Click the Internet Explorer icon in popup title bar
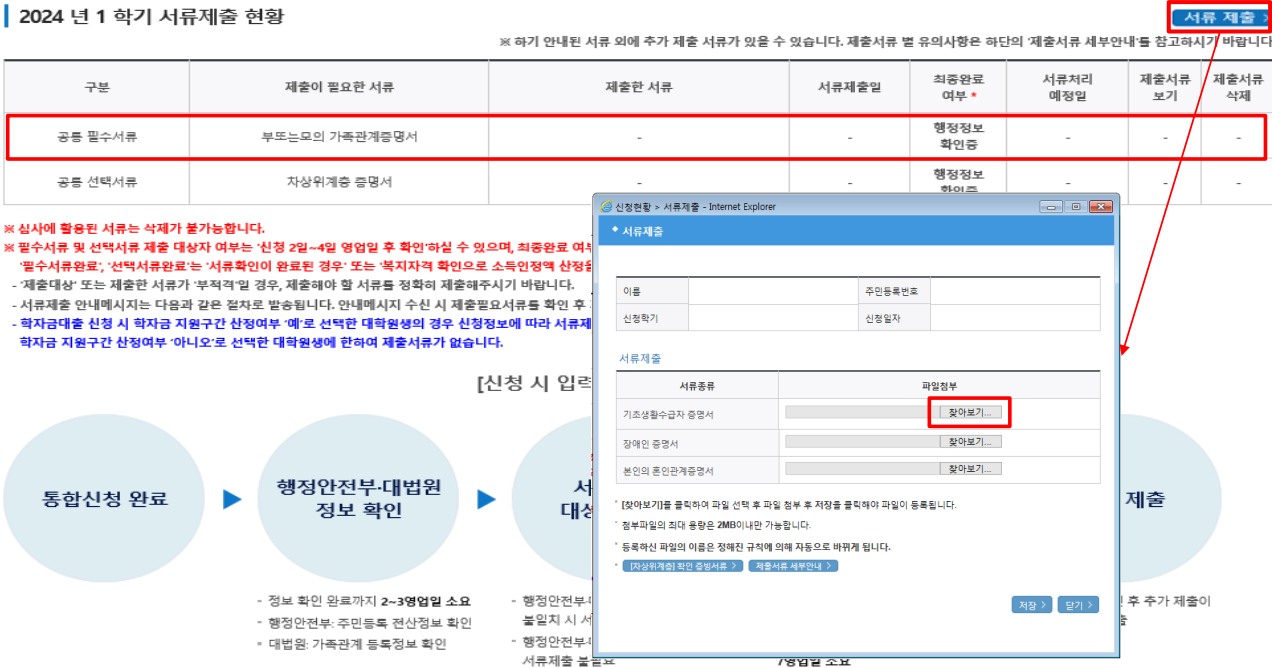 (x=605, y=206)
